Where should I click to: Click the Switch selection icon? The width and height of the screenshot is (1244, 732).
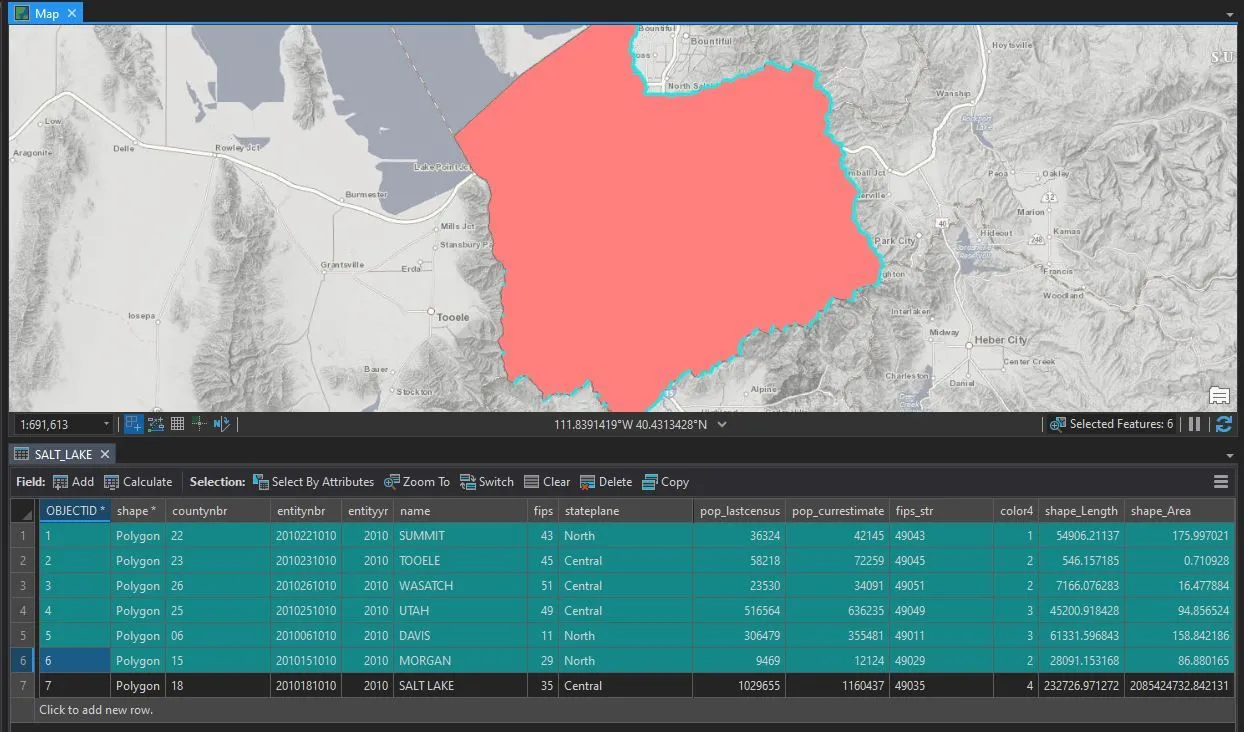[x=487, y=481]
